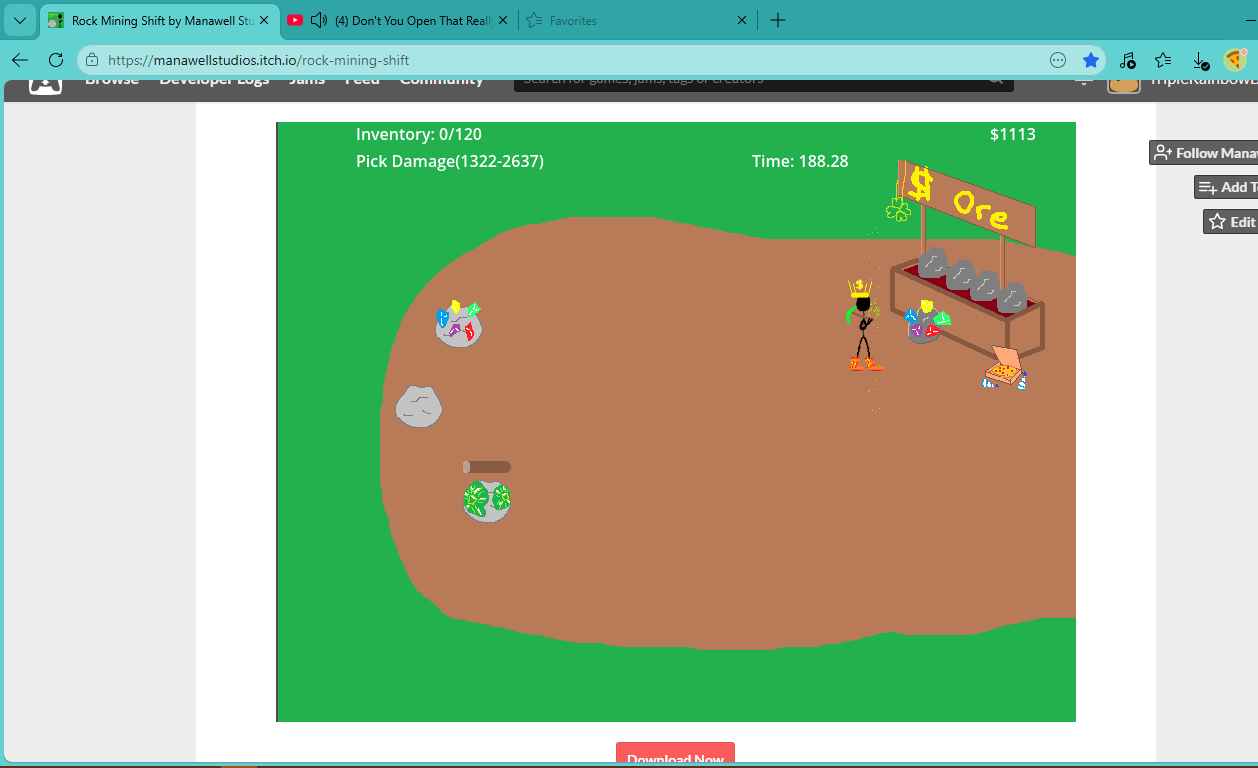
Task: Click the plain gray rock
Action: (x=419, y=407)
